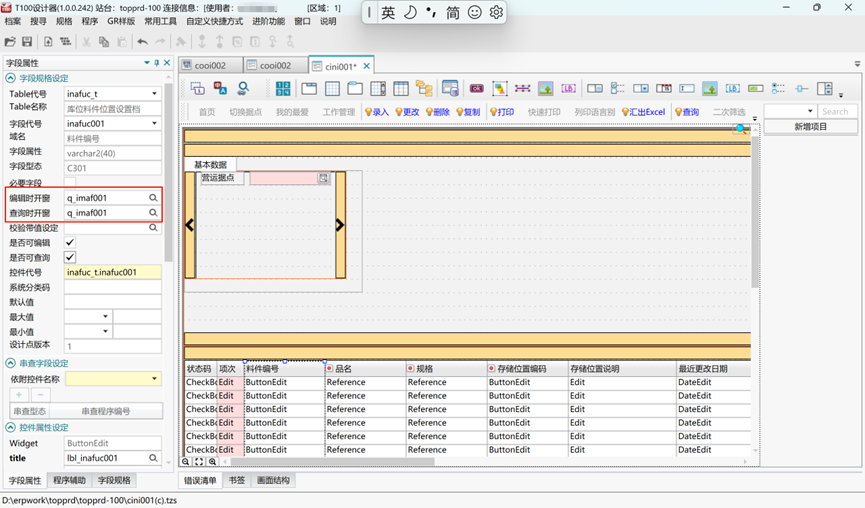865x508 pixels.
Task: Toggle the 是否可查询 checkbox
Action: tap(70, 257)
